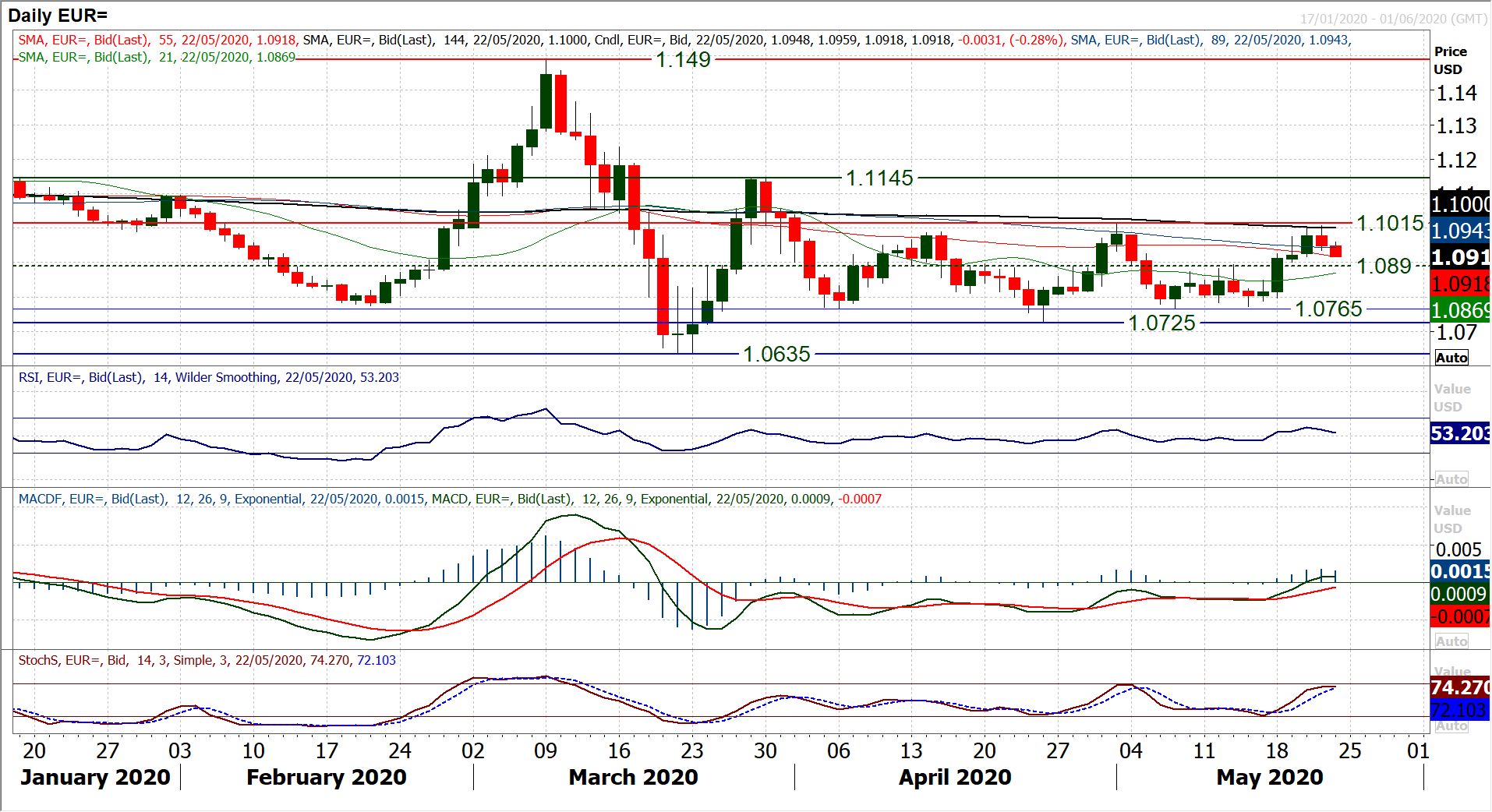Click the MACDF indicator legend text
Image resolution: width=1492 pixels, height=812 pixels.
coord(449,500)
